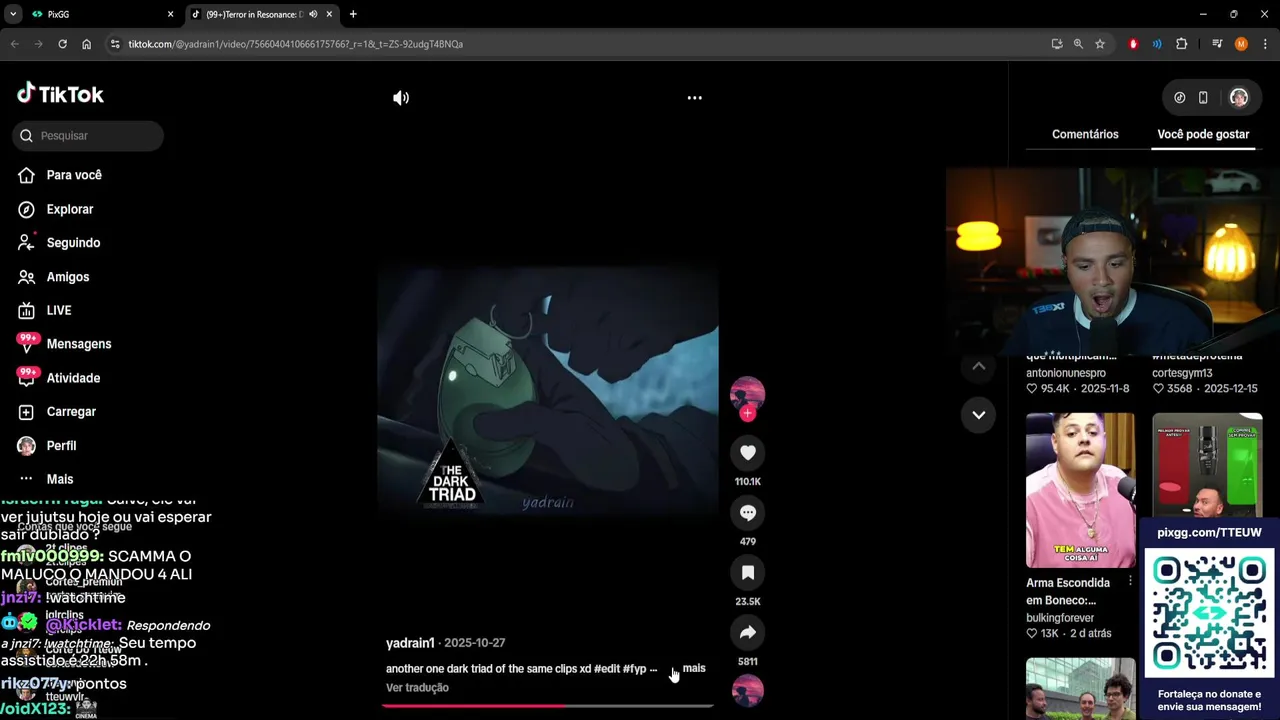Open the three-dots video options menu
The image size is (1280, 720).
(694, 98)
